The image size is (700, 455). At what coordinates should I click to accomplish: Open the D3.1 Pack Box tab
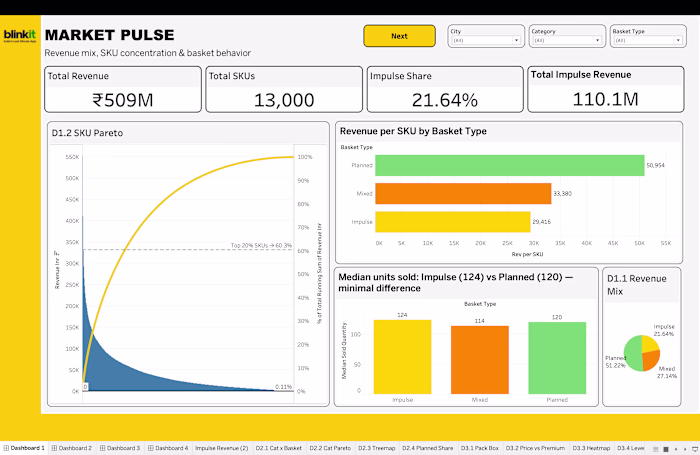point(480,448)
